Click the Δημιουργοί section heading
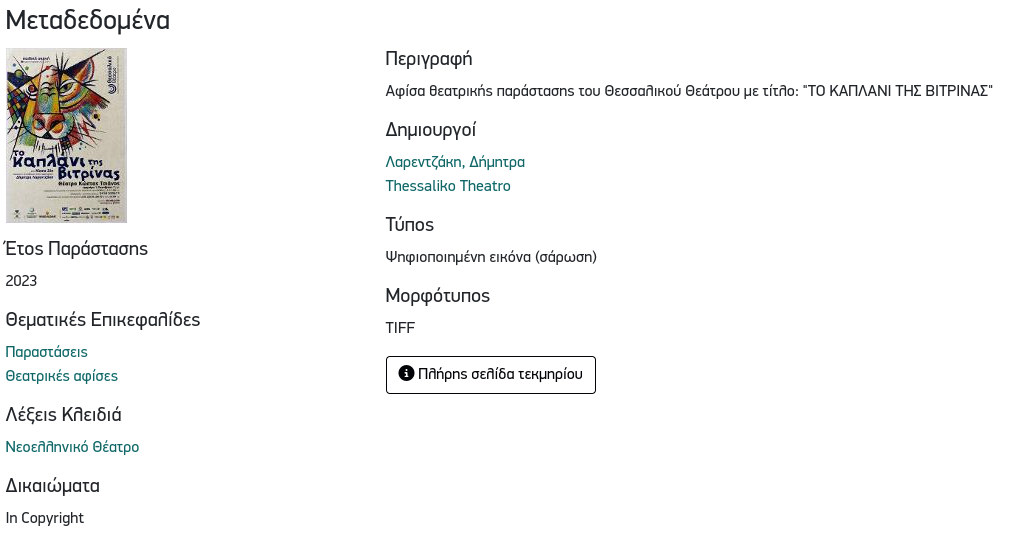1028x542 pixels. point(431,130)
